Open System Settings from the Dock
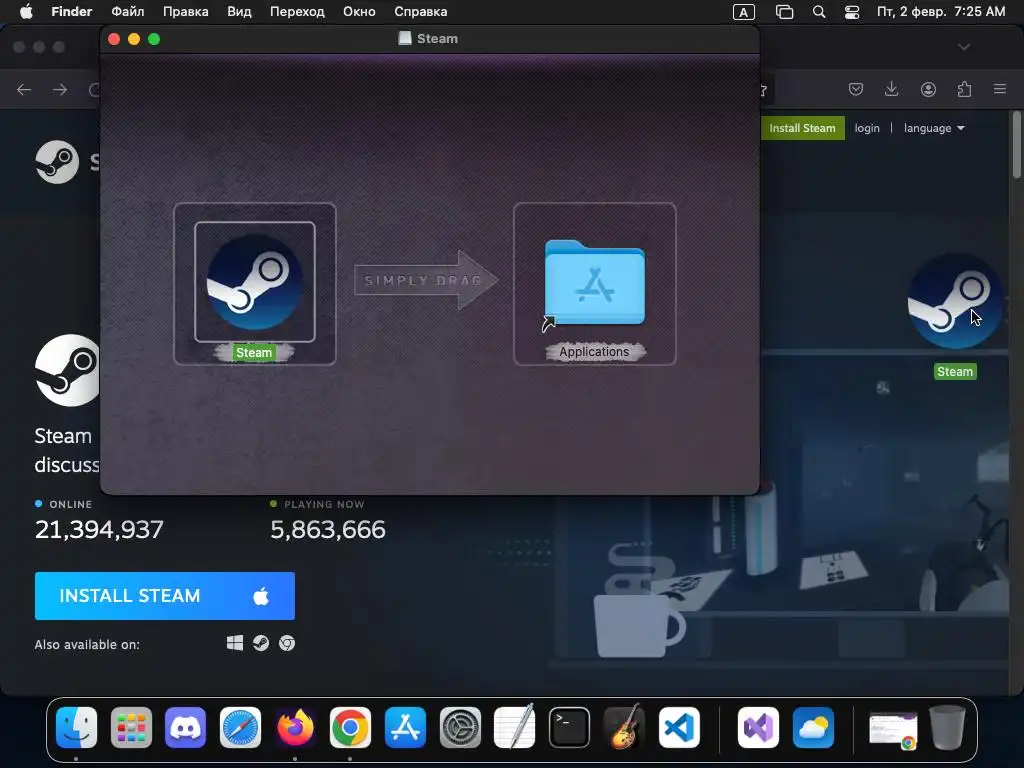1024x768 pixels. click(x=460, y=727)
